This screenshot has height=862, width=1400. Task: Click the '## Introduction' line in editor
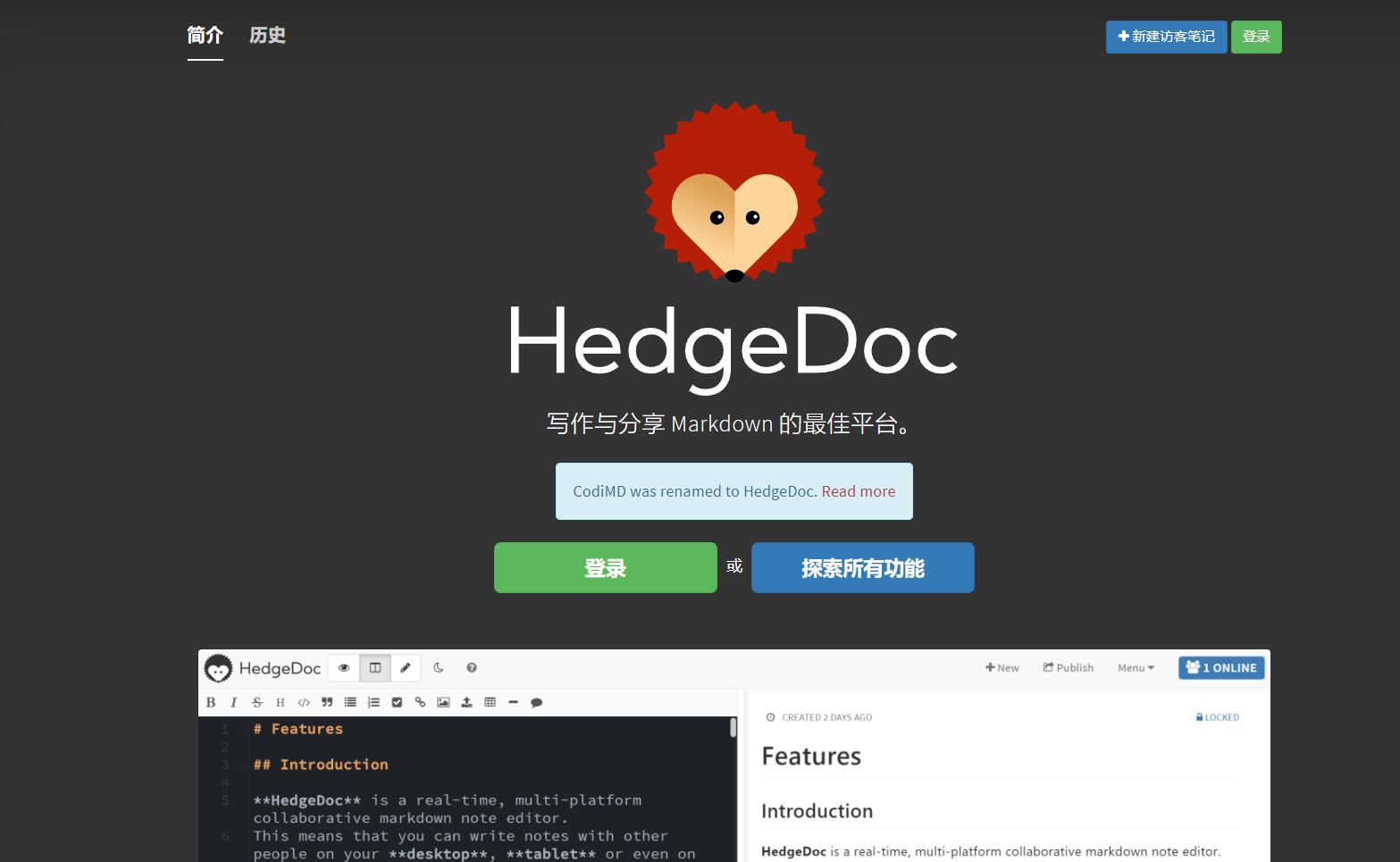[x=321, y=766]
